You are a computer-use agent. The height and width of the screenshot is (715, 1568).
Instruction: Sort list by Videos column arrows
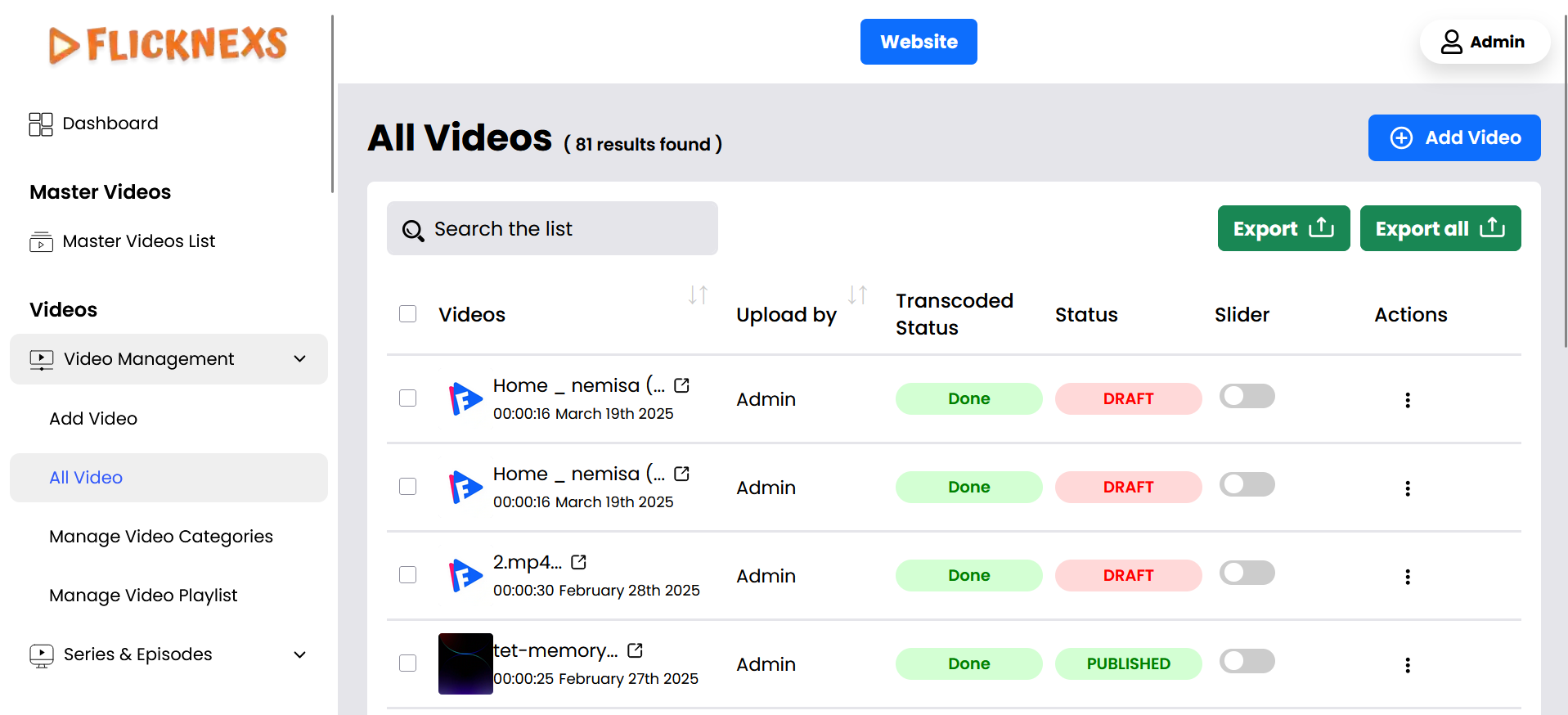pyautogui.click(x=698, y=295)
